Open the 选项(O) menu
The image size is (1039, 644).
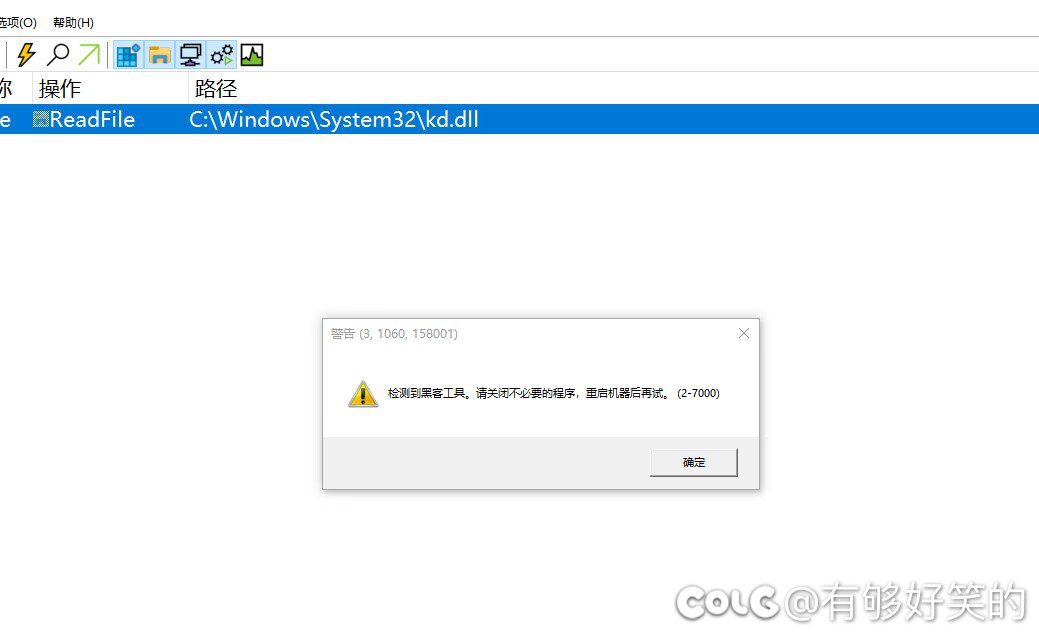pos(18,23)
